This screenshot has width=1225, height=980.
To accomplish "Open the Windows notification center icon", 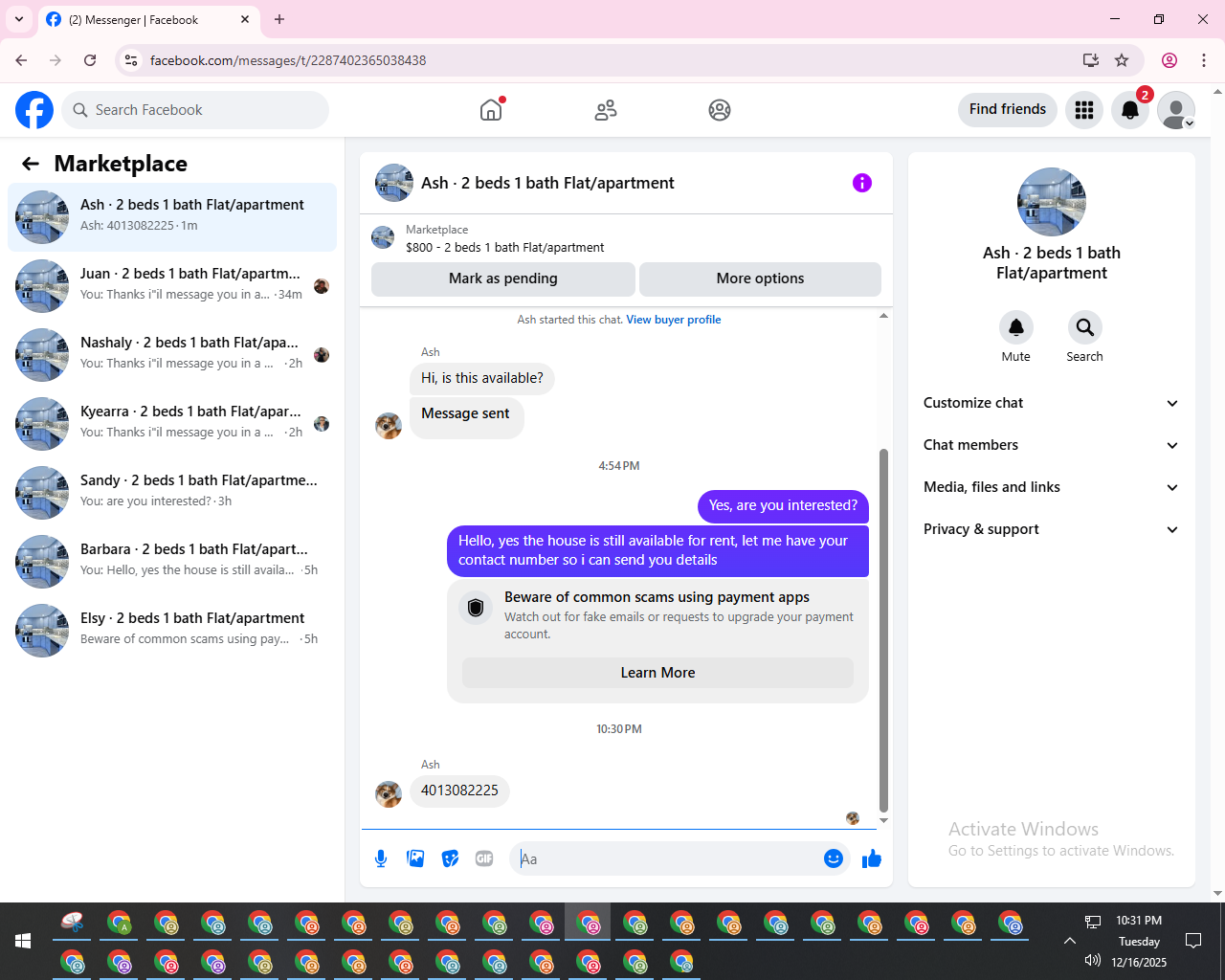I will 1193,941.
